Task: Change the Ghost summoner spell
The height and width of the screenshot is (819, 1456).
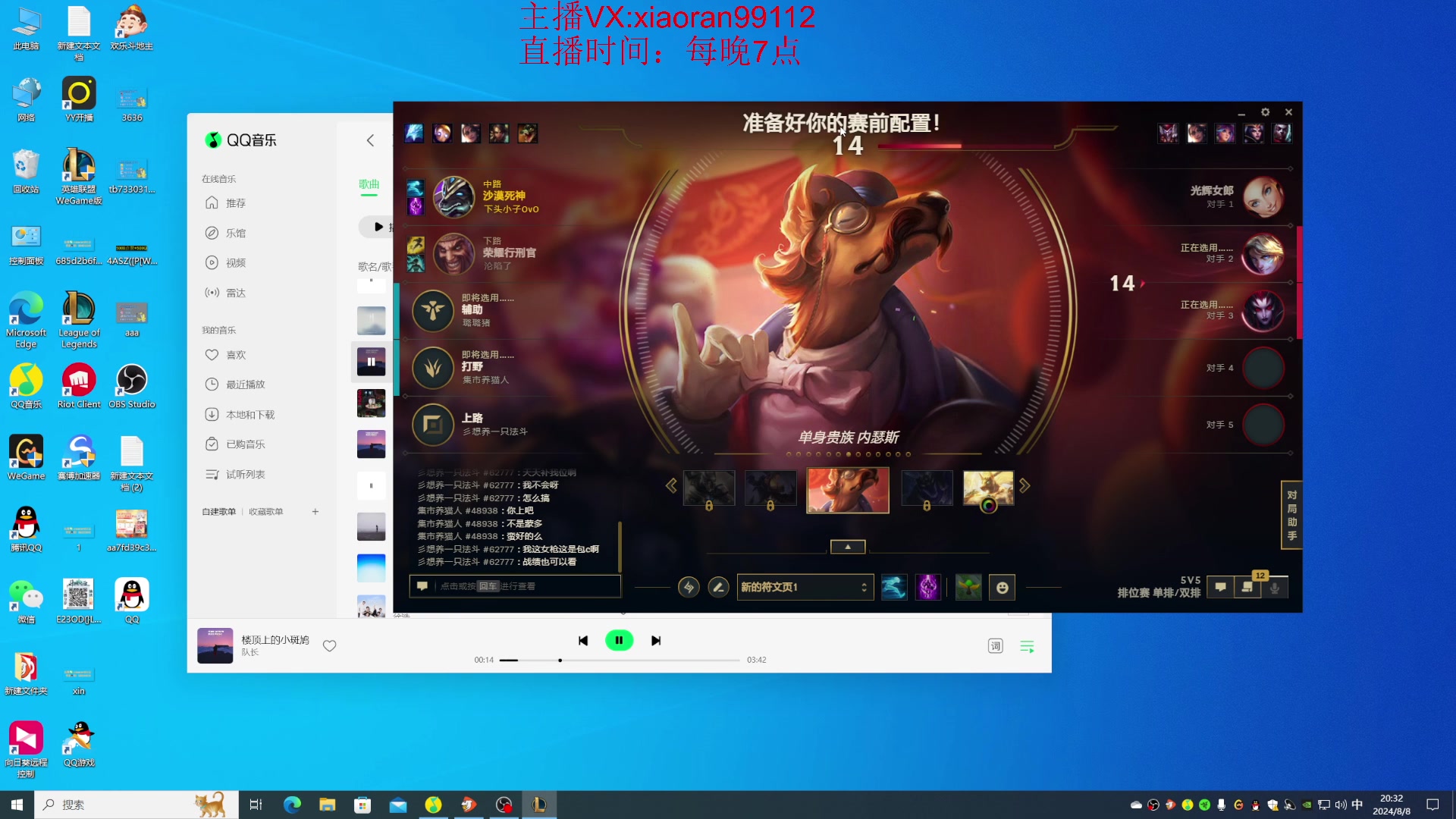Action: click(x=894, y=588)
